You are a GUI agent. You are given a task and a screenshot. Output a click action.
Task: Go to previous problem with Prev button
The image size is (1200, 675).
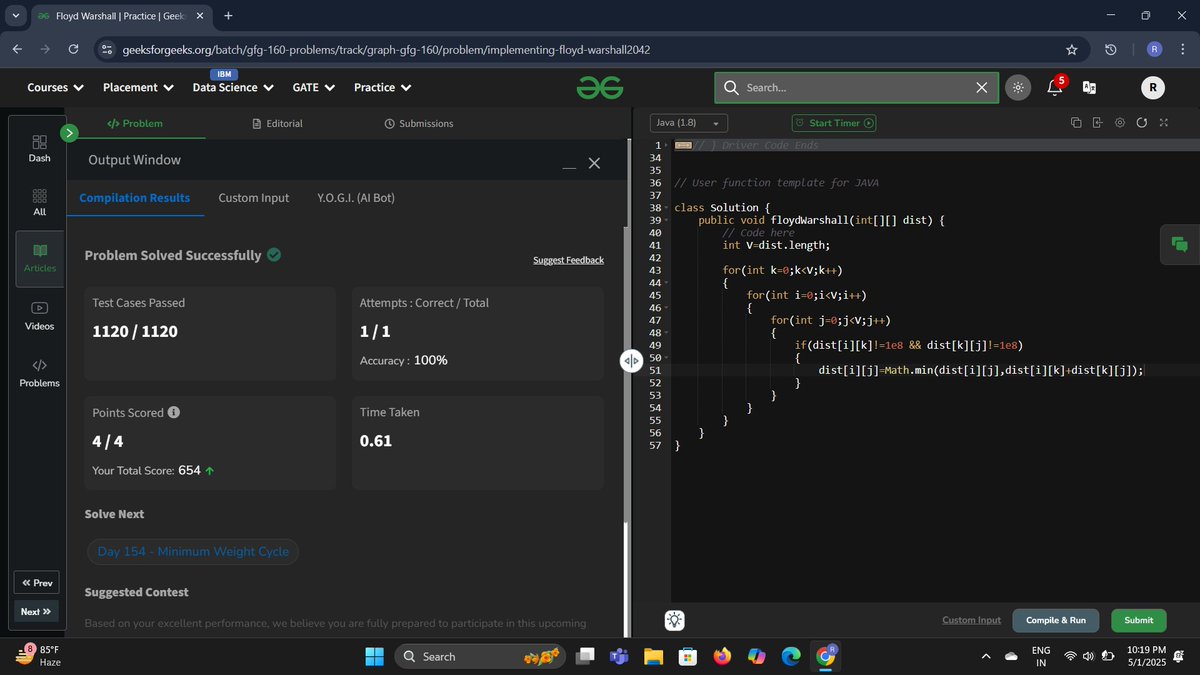click(x=37, y=583)
